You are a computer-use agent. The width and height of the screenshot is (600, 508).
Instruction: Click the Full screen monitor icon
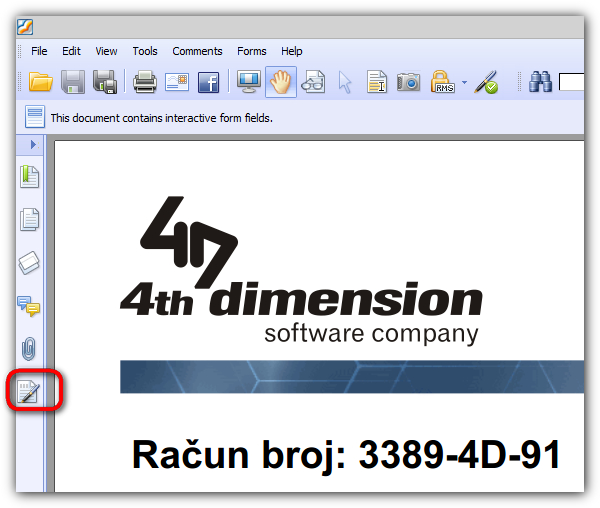coord(249,82)
